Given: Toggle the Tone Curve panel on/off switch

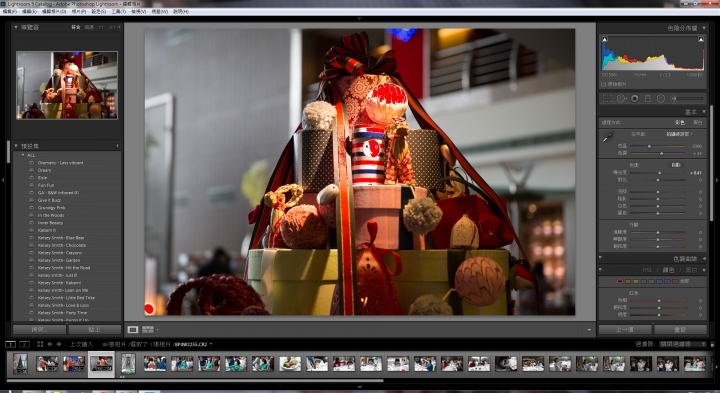Looking at the screenshot, I should tap(601, 259).
